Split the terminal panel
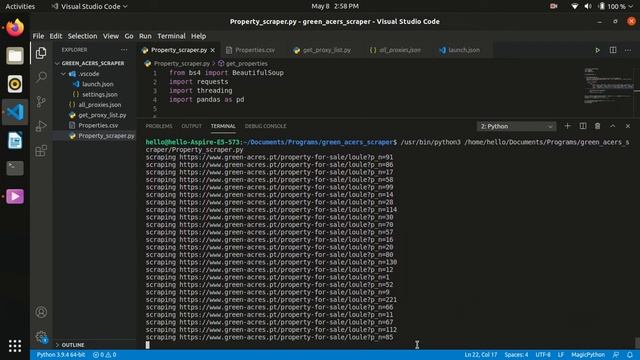Image resolution: width=640 pixels, height=360 pixels. coord(583,126)
